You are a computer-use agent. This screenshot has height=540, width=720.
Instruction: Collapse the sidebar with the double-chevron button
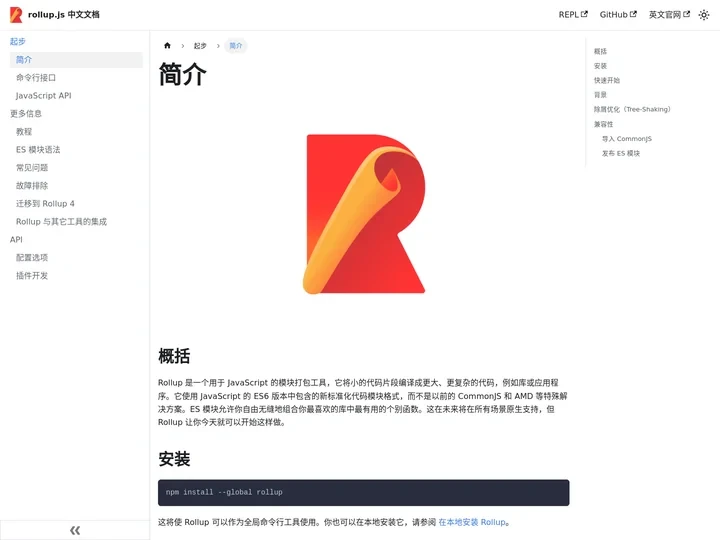(75, 530)
